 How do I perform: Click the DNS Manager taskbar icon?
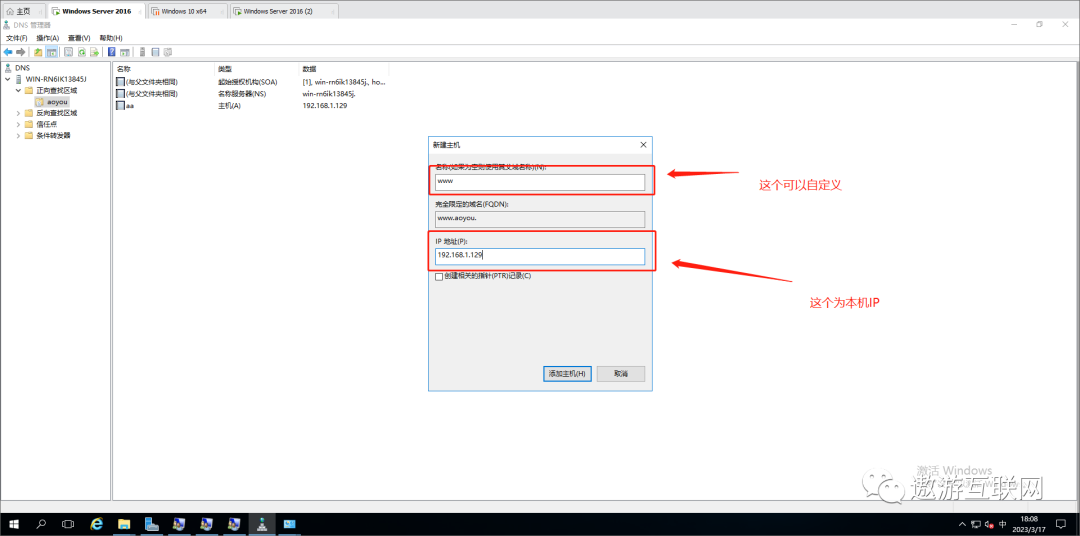[x=262, y=524]
